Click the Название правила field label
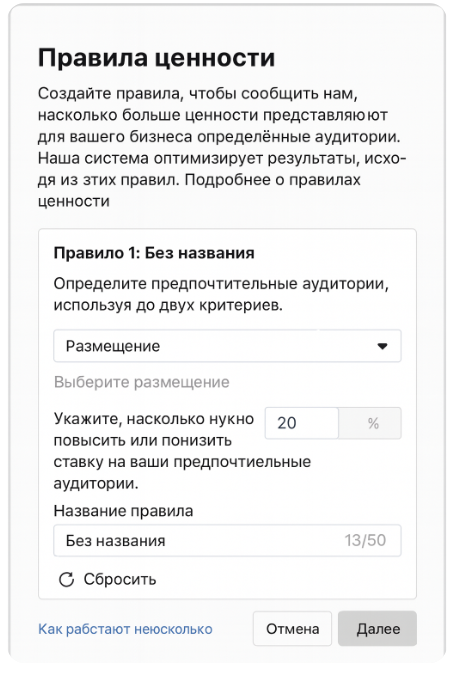The height and width of the screenshot is (675, 457). pyautogui.click(x=123, y=511)
